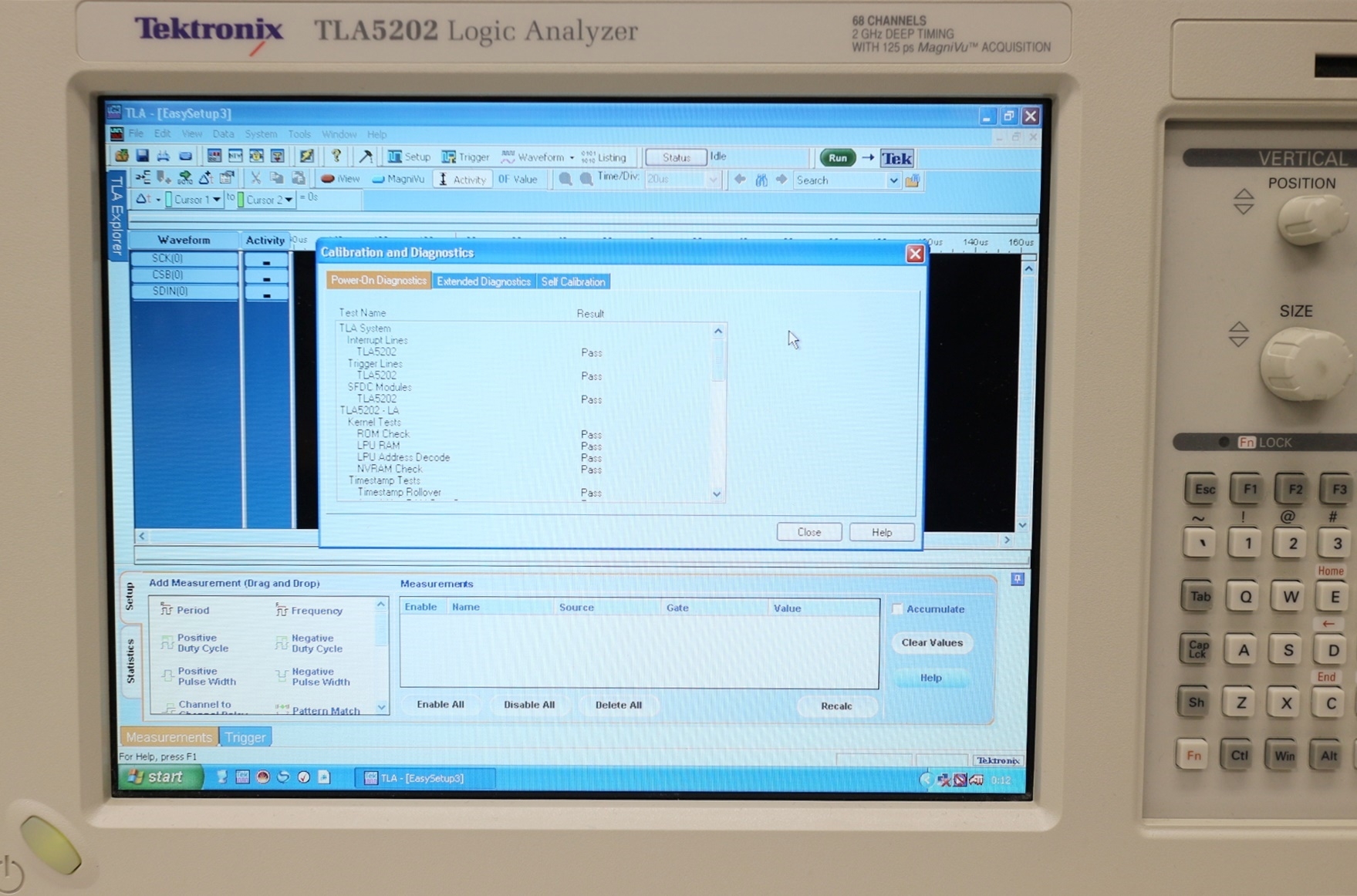Toggle the MagniVu button
Image resolution: width=1357 pixels, height=896 pixels.
pyautogui.click(x=398, y=179)
